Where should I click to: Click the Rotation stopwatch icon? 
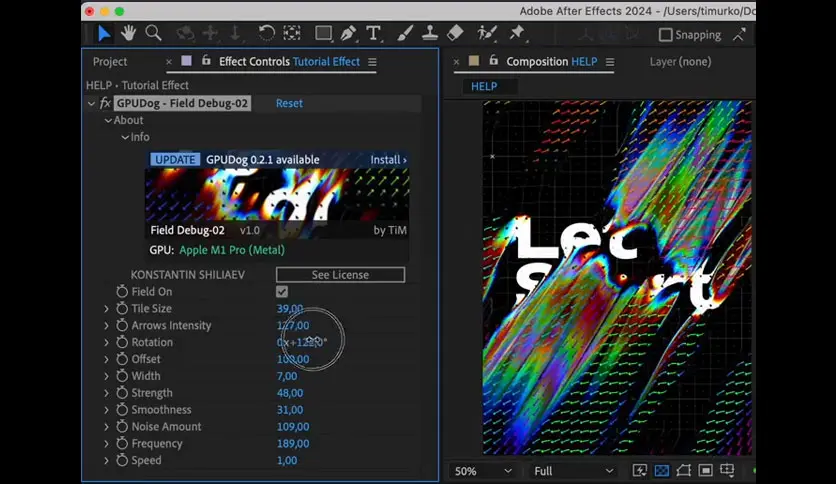click(122, 342)
